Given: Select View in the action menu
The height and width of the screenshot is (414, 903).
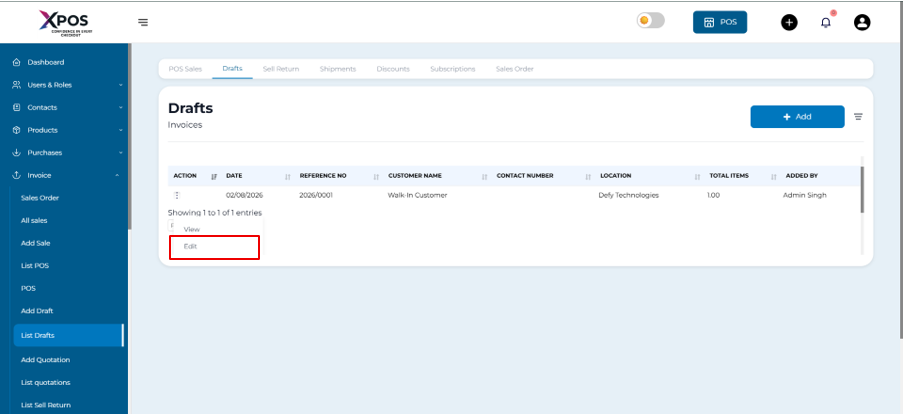Looking at the screenshot, I should coord(192,229).
